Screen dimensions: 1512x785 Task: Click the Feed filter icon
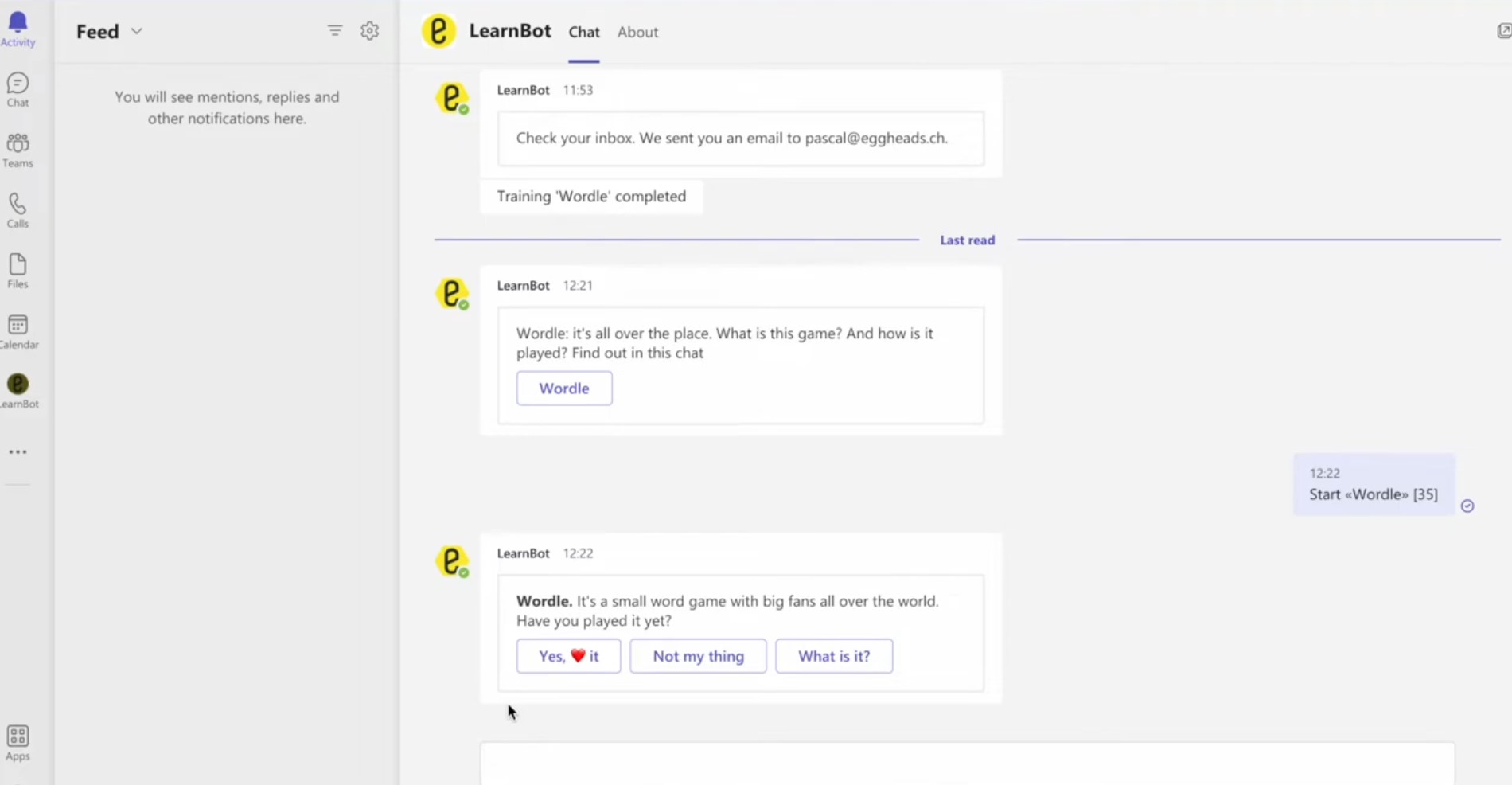tap(335, 30)
